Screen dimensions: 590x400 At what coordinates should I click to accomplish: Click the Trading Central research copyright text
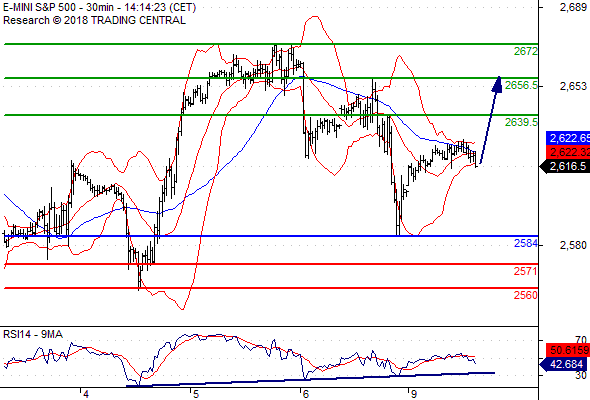click(94, 20)
